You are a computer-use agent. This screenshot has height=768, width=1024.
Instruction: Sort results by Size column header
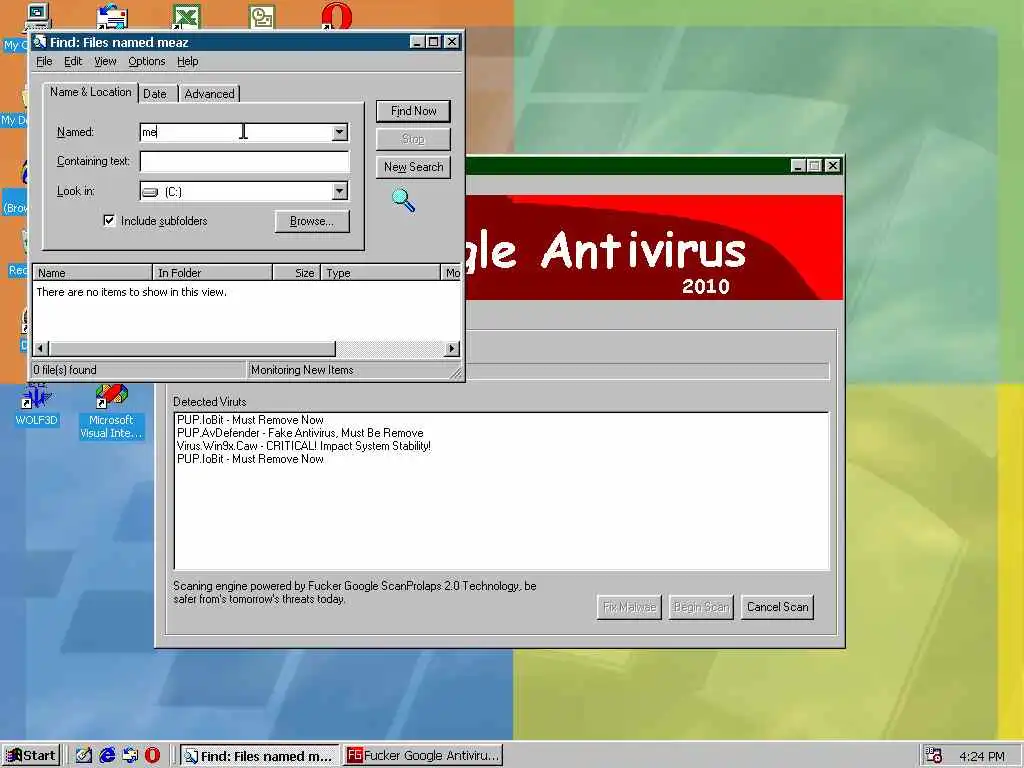click(296, 272)
